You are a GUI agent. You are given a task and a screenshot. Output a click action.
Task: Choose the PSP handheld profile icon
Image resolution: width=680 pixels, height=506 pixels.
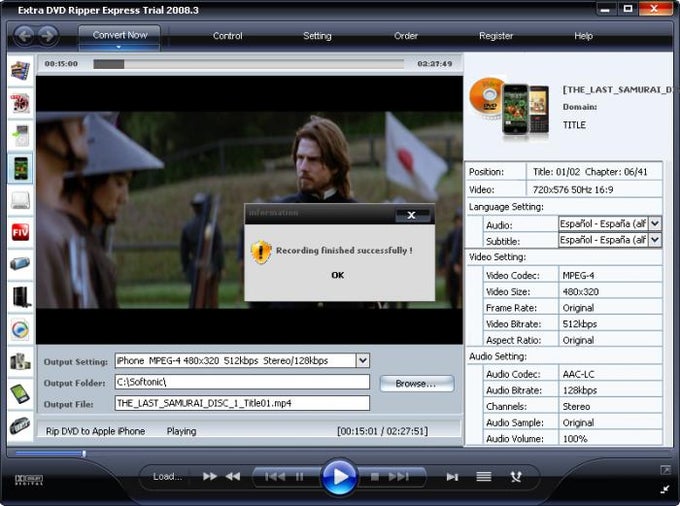click(x=20, y=264)
